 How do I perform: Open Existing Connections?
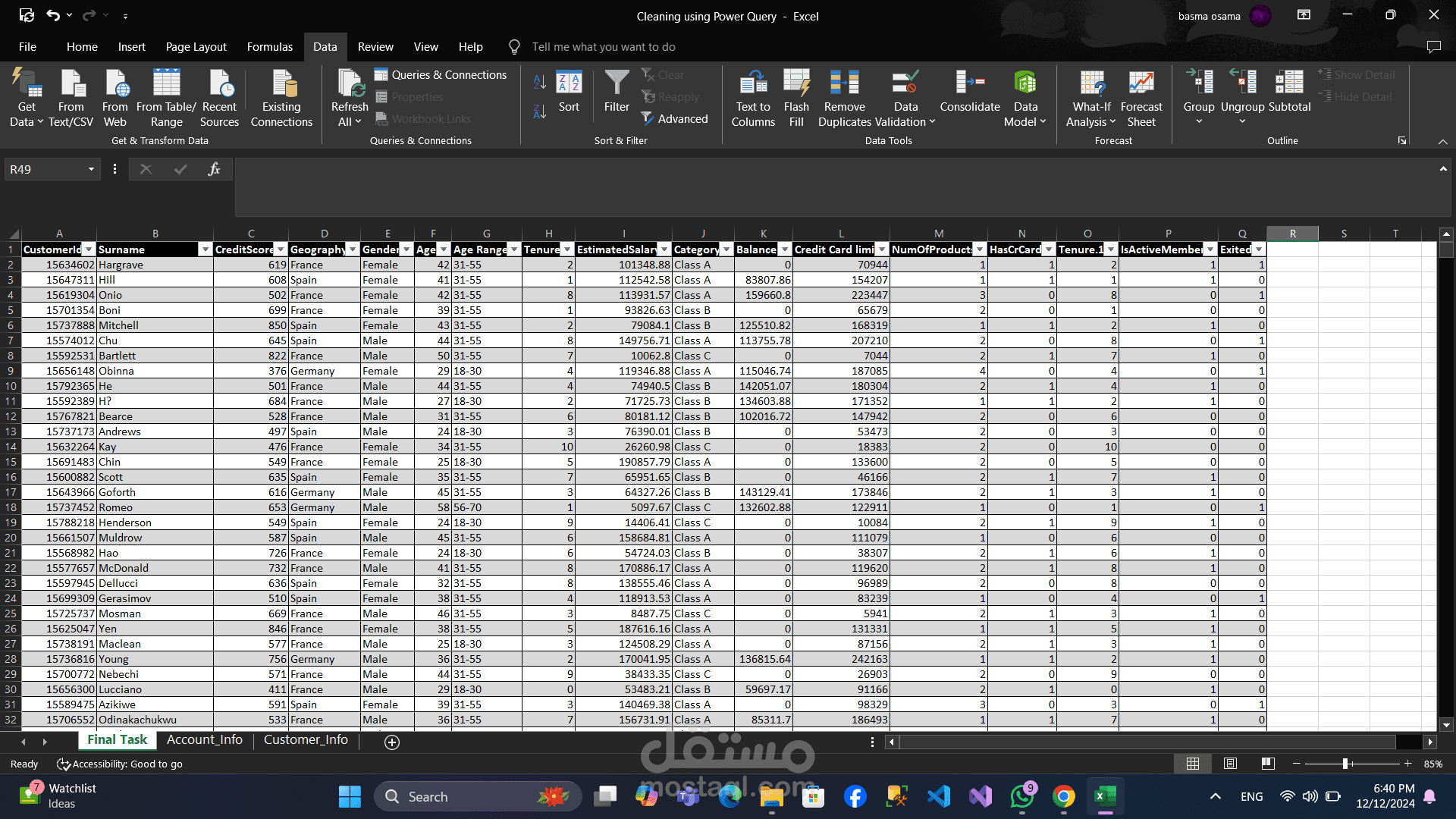click(281, 99)
